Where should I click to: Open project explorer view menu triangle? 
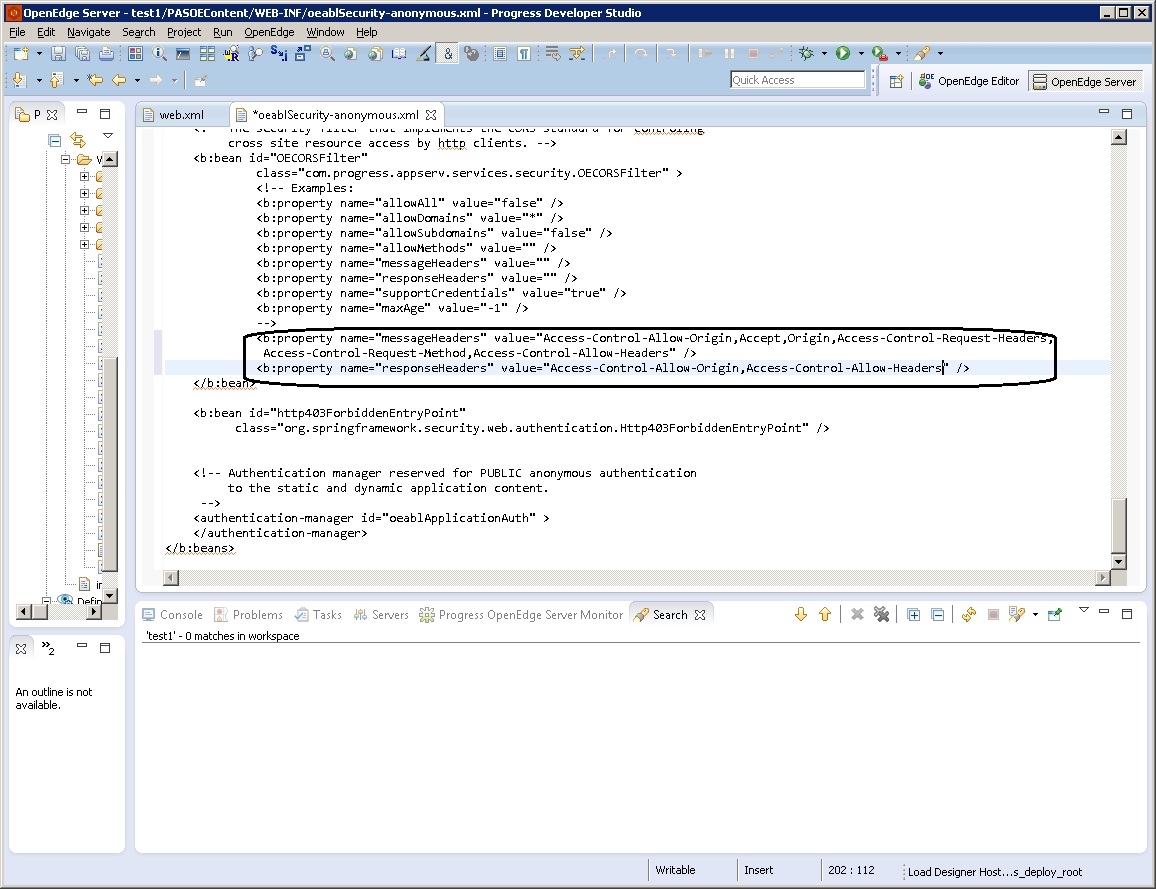tap(108, 136)
